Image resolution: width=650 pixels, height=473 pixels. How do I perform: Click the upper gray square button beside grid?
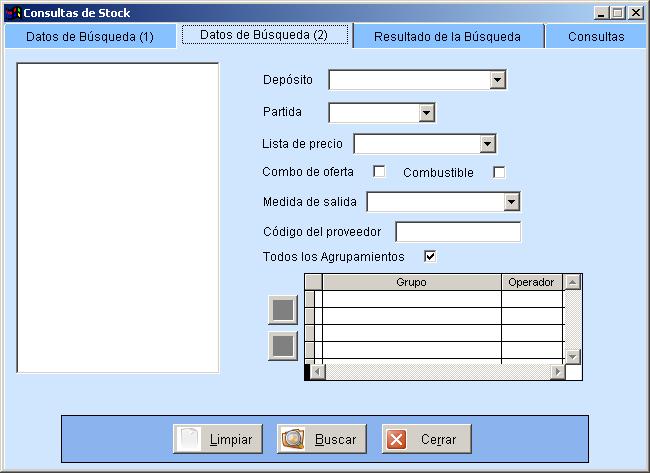pyautogui.click(x=283, y=310)
